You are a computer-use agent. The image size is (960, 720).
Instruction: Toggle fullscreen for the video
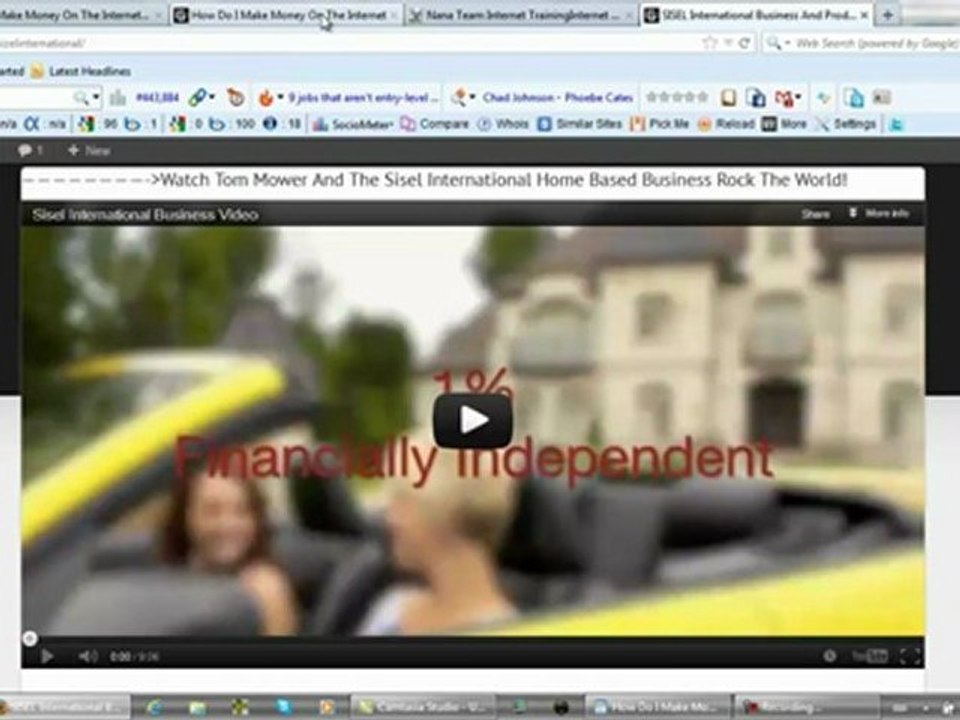[x=910, y=656]
